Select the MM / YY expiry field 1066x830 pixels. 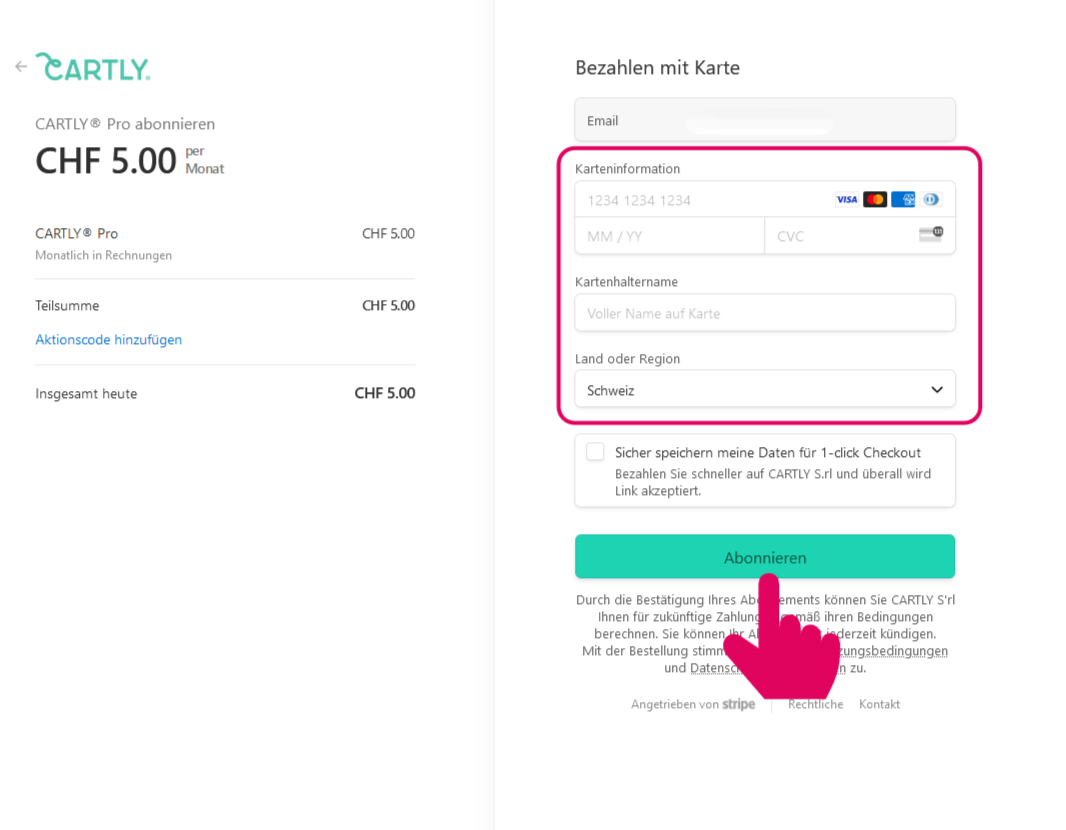coord(669,236)
